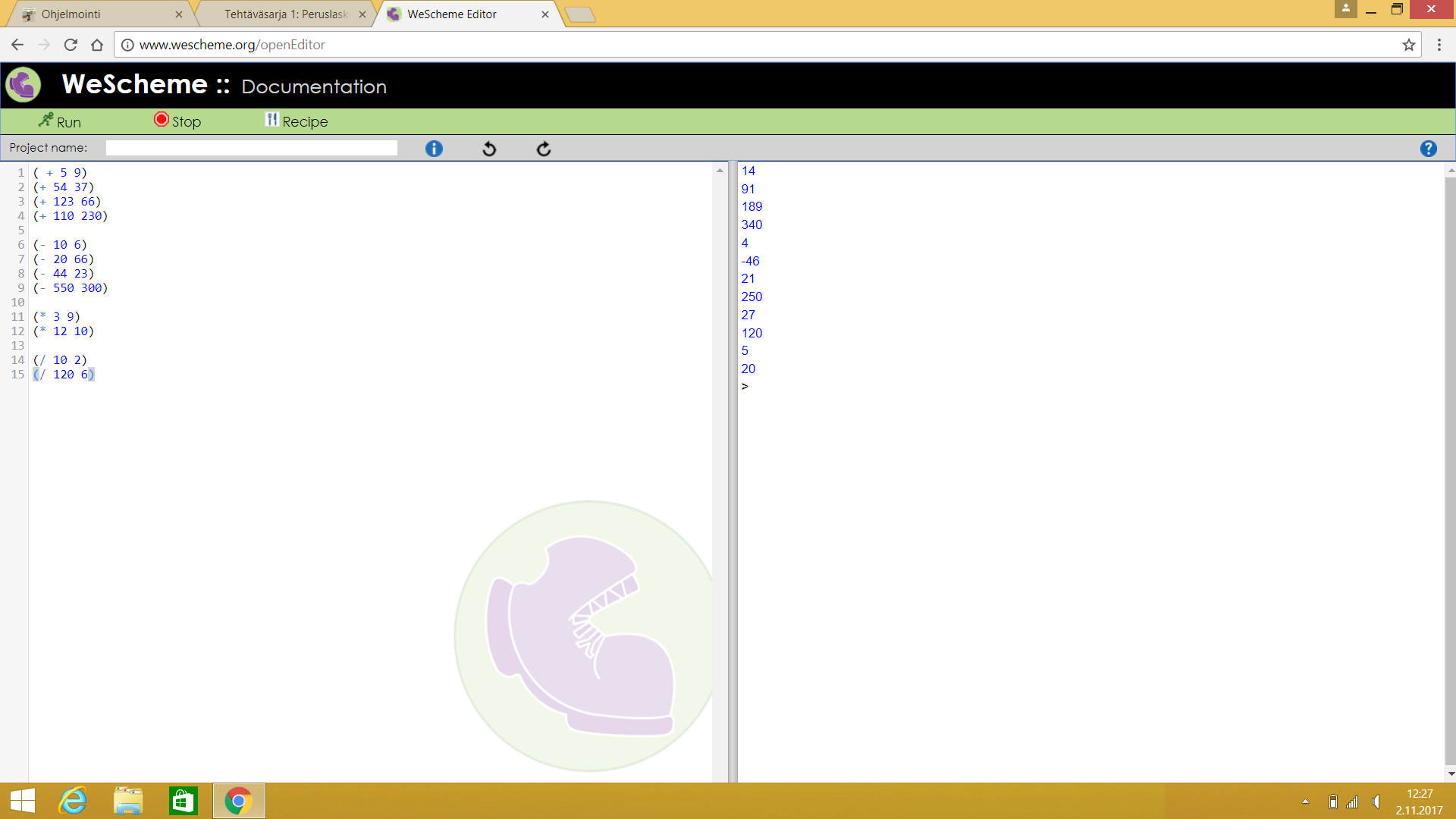Click the Project name input field
The width and height of the screenshot is (1456, 819).
251,148
